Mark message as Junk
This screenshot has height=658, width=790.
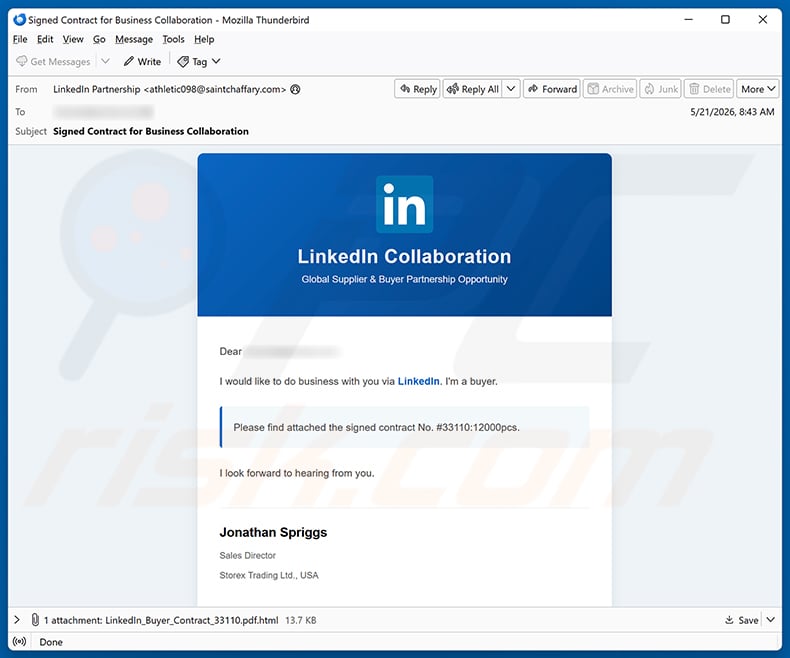coord(661,89)
